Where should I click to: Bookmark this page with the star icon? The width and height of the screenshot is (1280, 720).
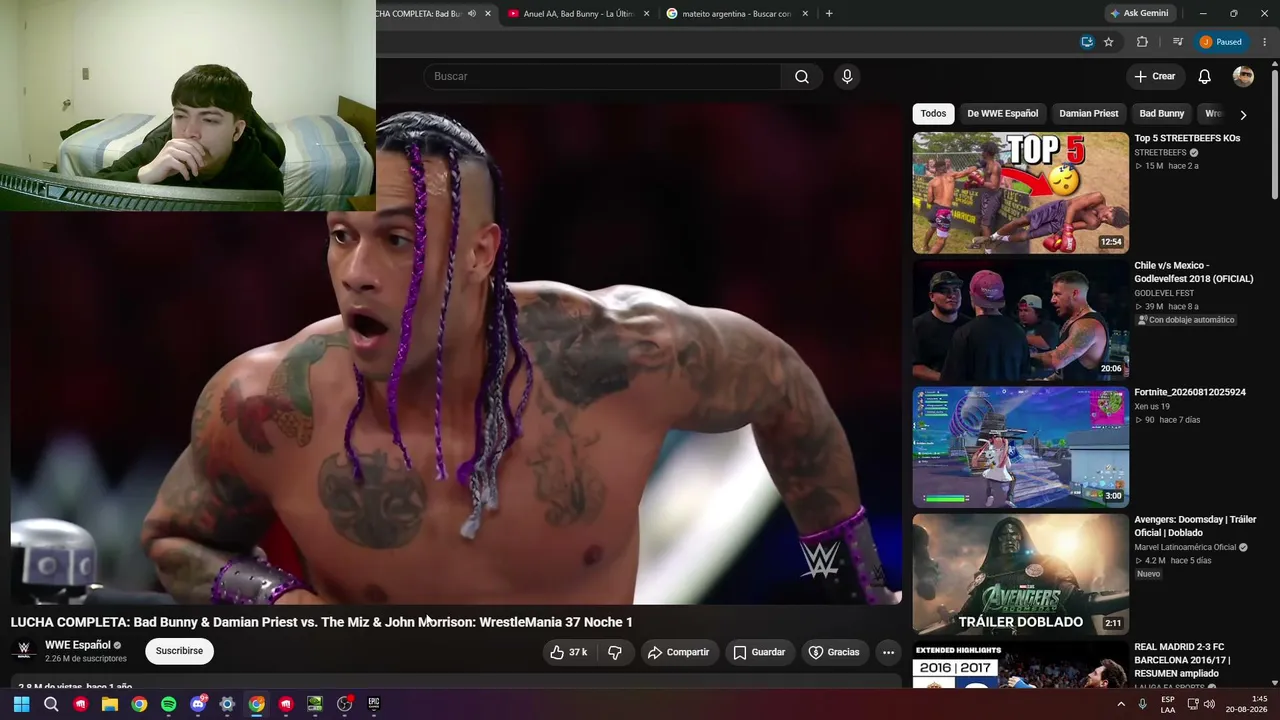(x=1108, y=42)
